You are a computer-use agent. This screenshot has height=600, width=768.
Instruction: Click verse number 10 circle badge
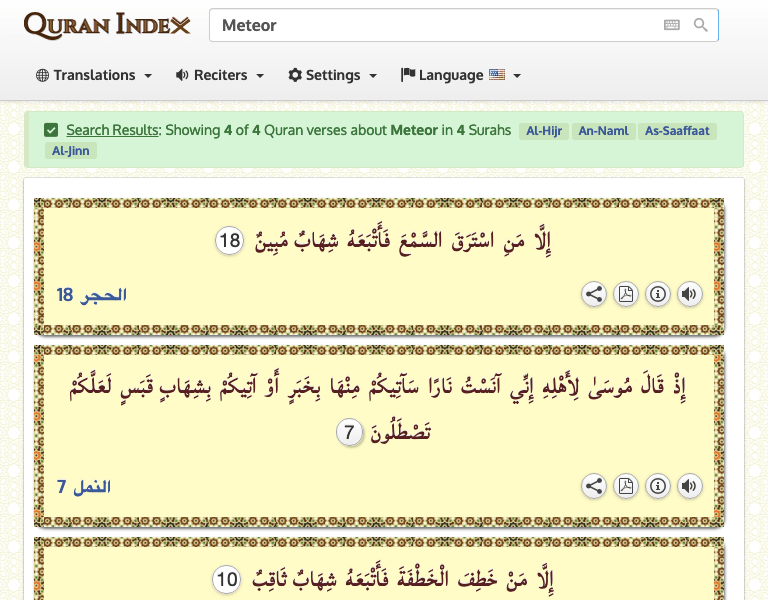point(227,579)
